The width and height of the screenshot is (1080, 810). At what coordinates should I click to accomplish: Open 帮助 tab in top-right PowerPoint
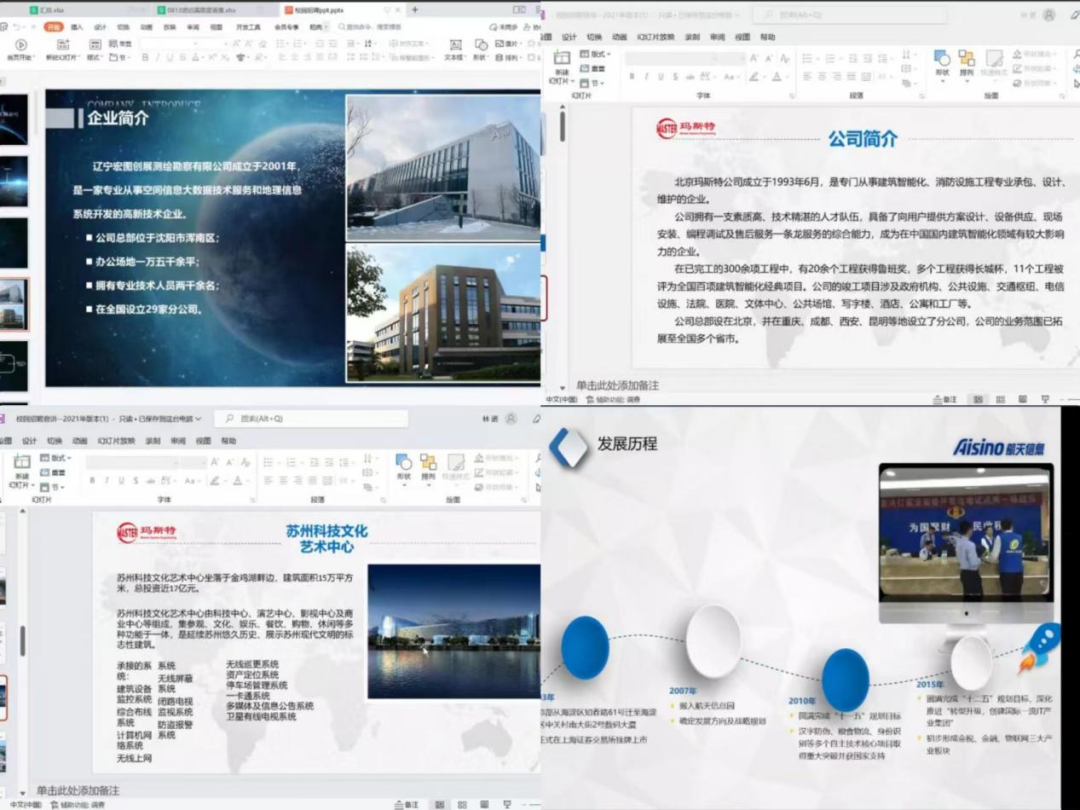pyautogui.click(x=767, y=37)
